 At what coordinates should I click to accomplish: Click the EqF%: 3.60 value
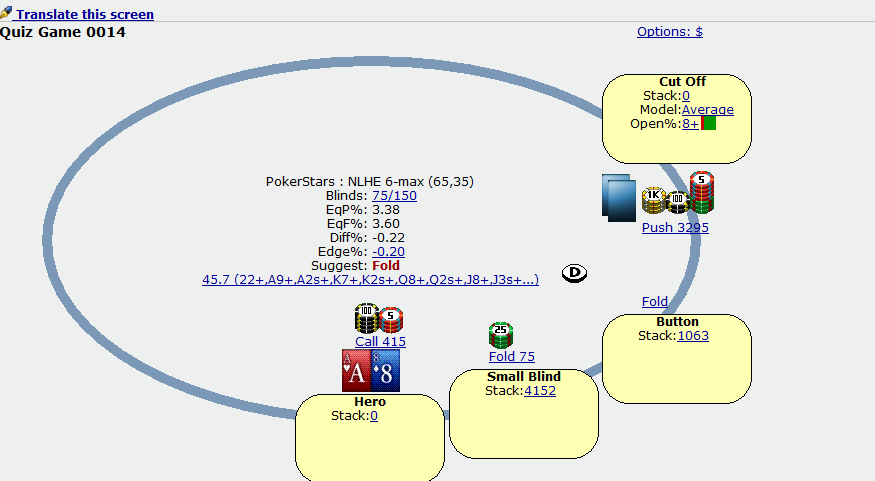386,224
